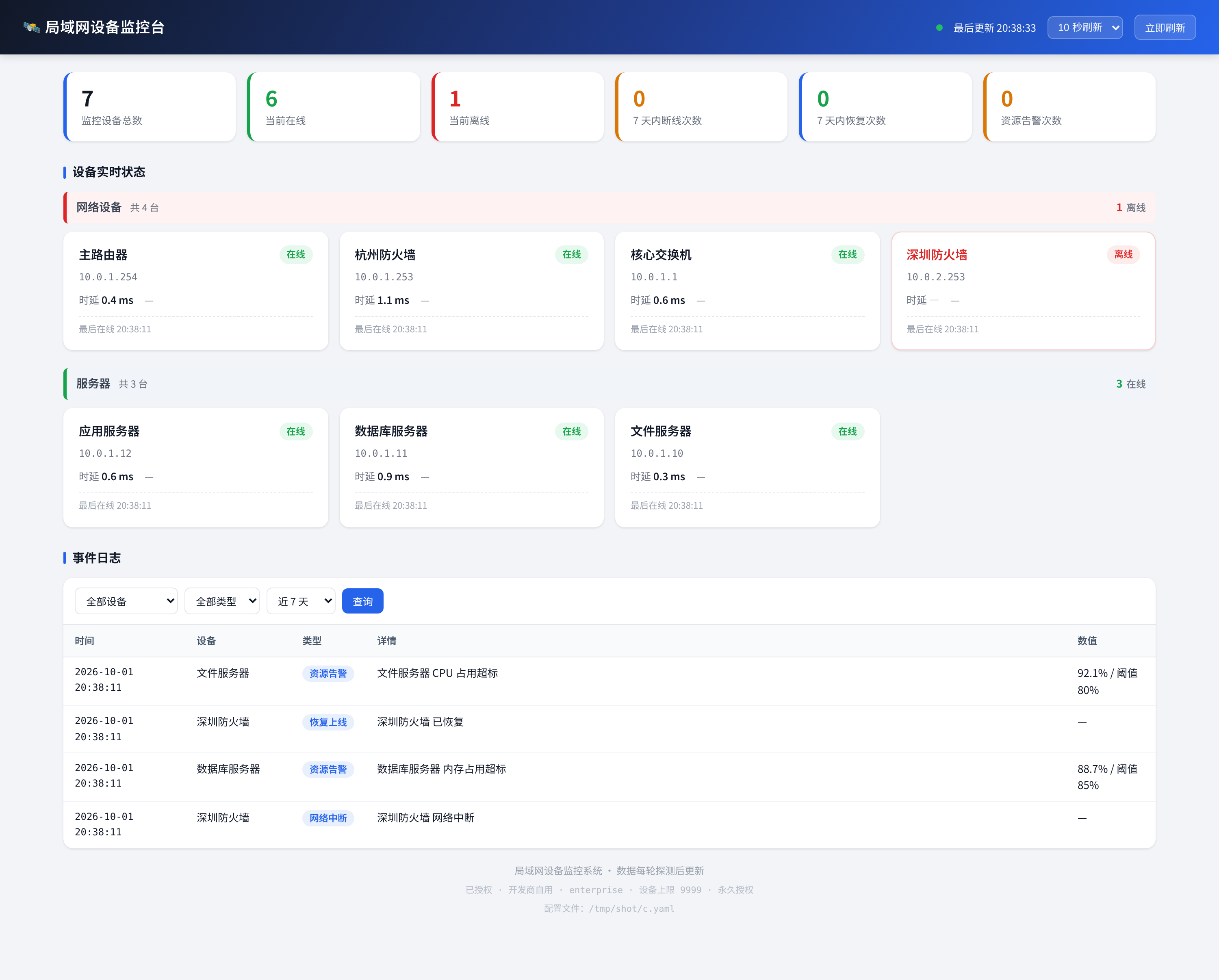Click the 服务器 group header
The image size is (1219, 980).
click(609, 384)
